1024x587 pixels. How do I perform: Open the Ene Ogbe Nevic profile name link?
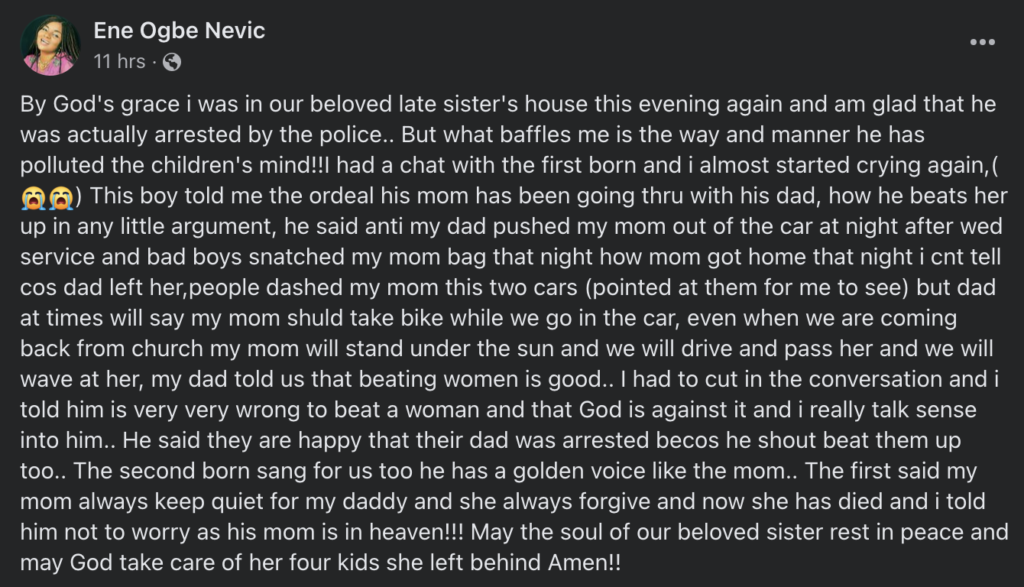point(179,31)
